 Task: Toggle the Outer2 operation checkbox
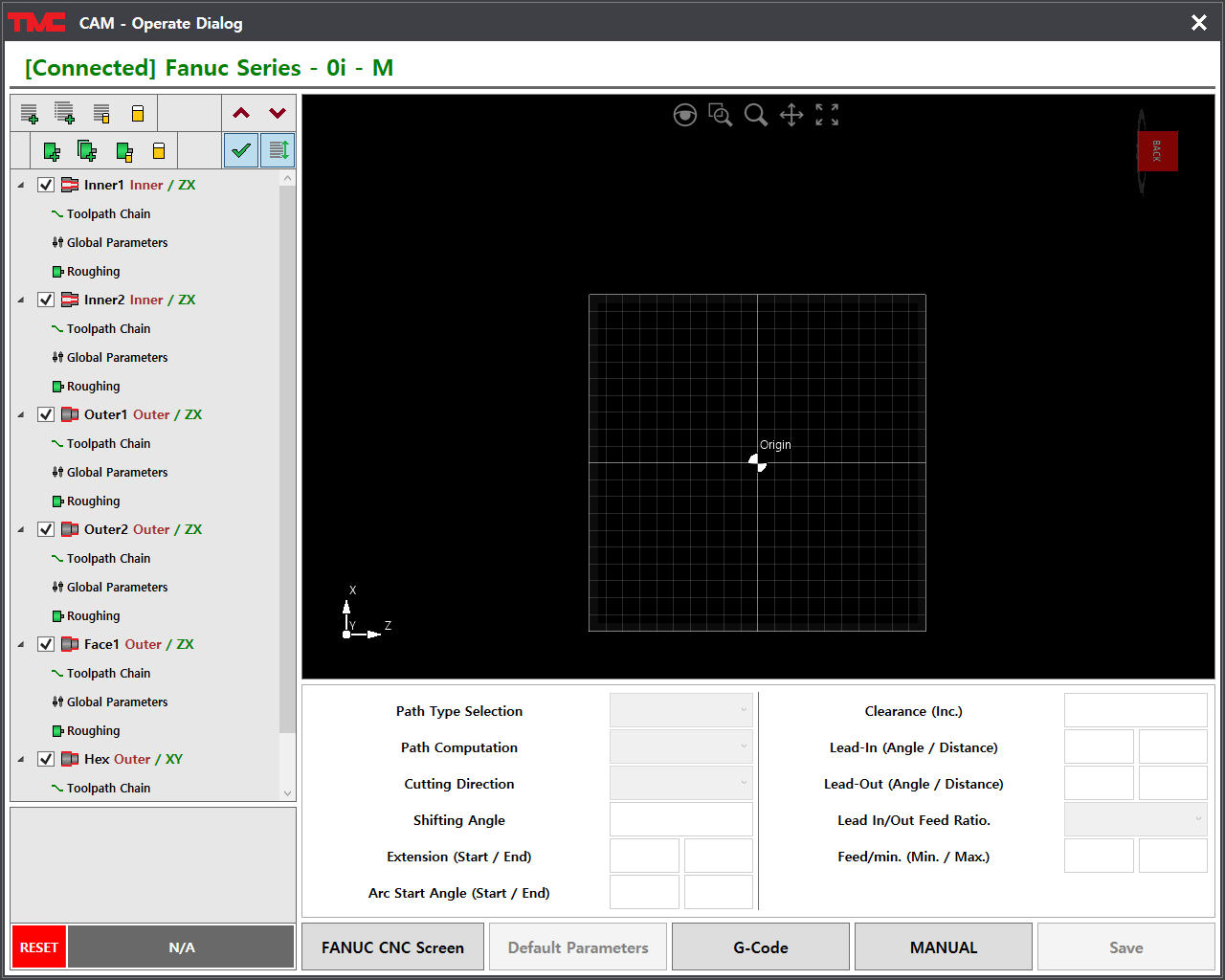(x=46, y=529)
